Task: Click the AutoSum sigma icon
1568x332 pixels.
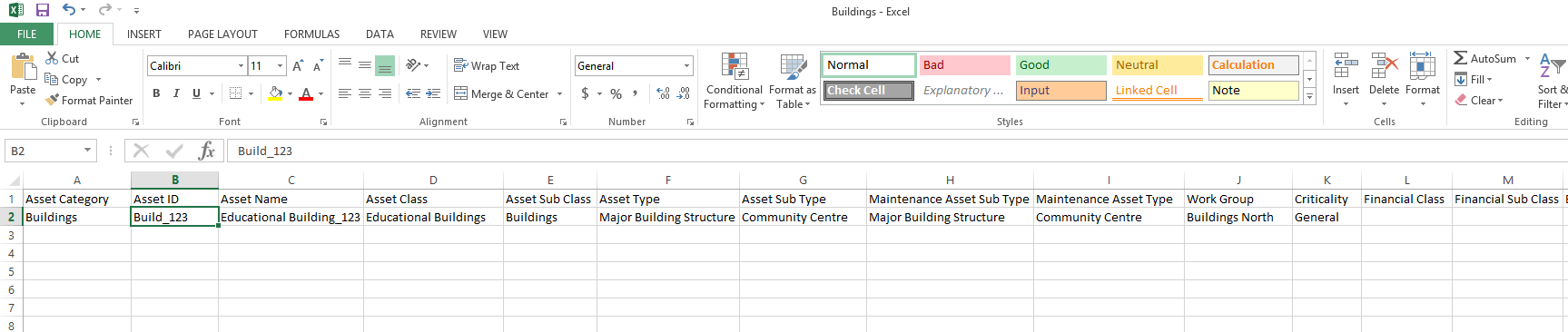Action: click(1460, 58)
